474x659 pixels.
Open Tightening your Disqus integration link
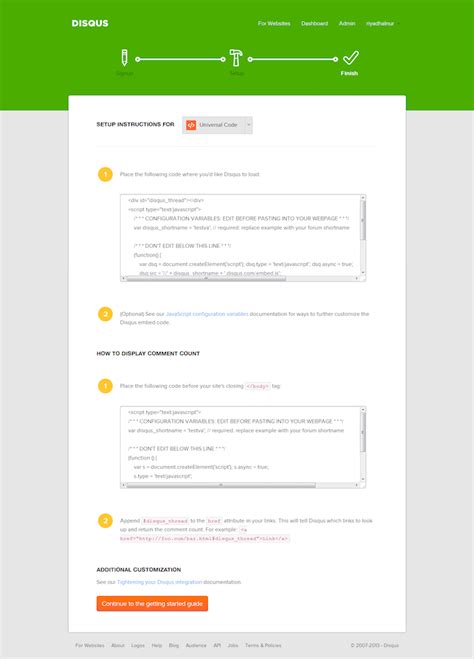(159, 582)
